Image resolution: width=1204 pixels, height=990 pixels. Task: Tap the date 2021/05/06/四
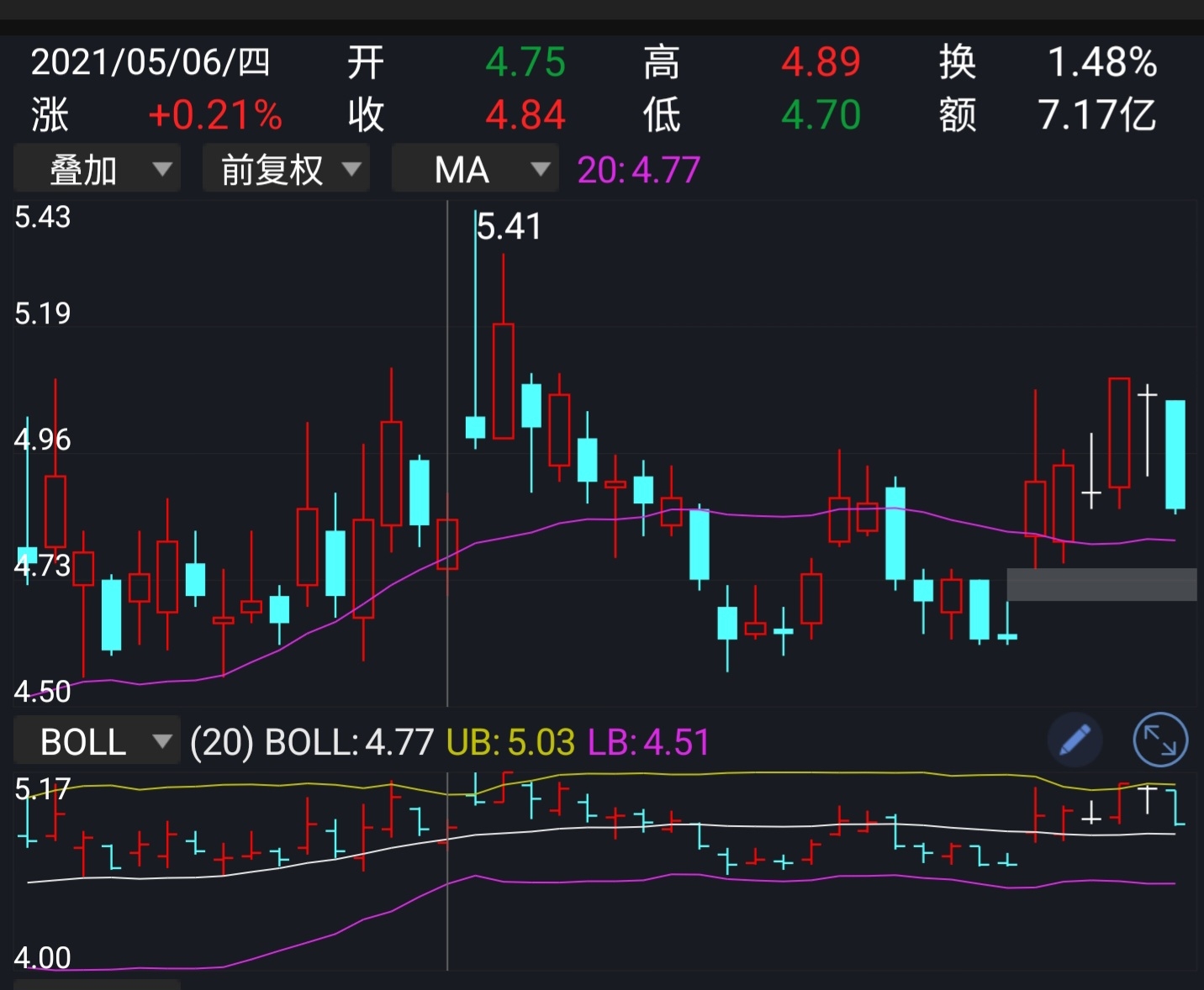click(150, 62)
